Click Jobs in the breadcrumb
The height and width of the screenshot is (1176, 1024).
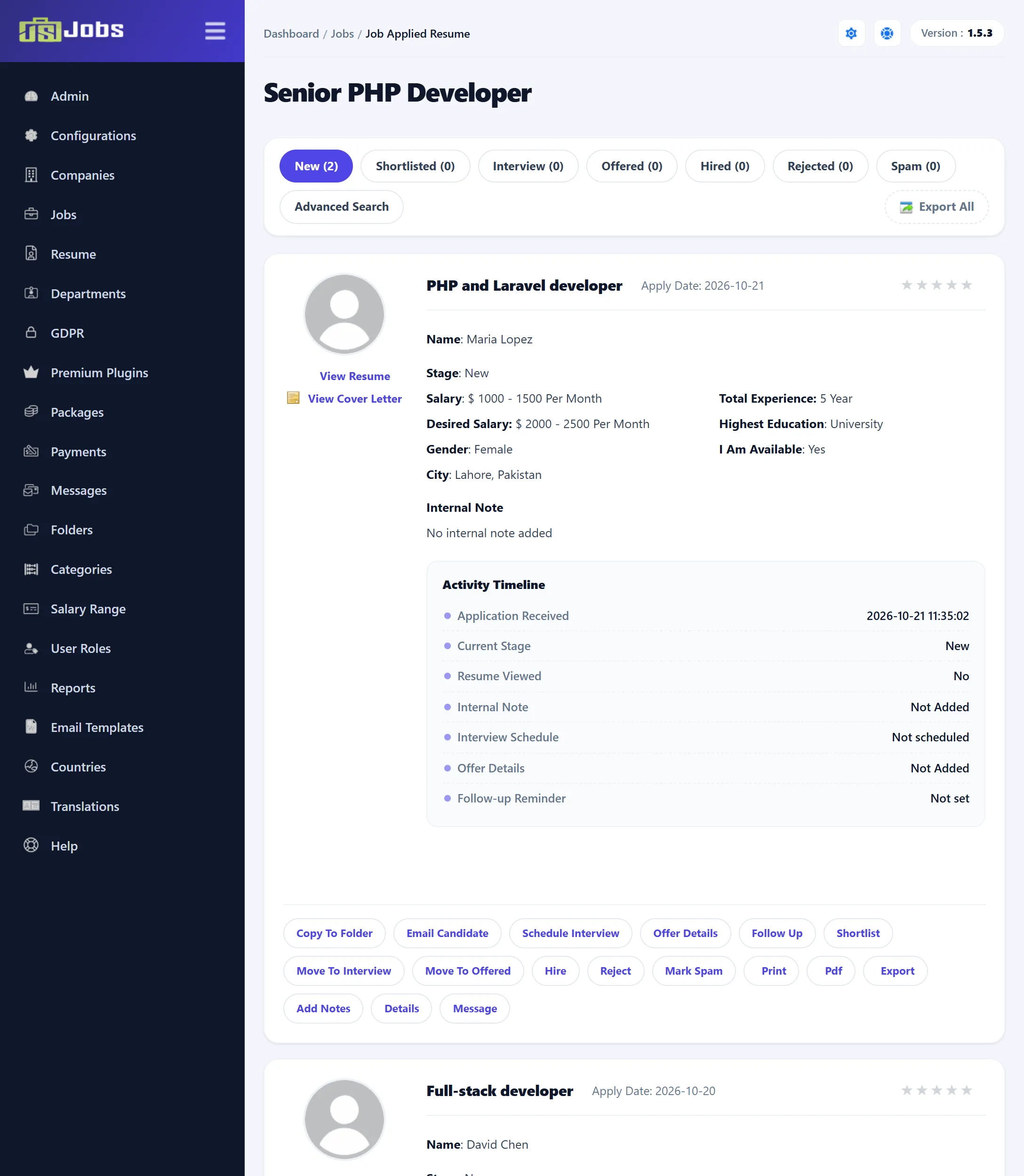point(342,34)
